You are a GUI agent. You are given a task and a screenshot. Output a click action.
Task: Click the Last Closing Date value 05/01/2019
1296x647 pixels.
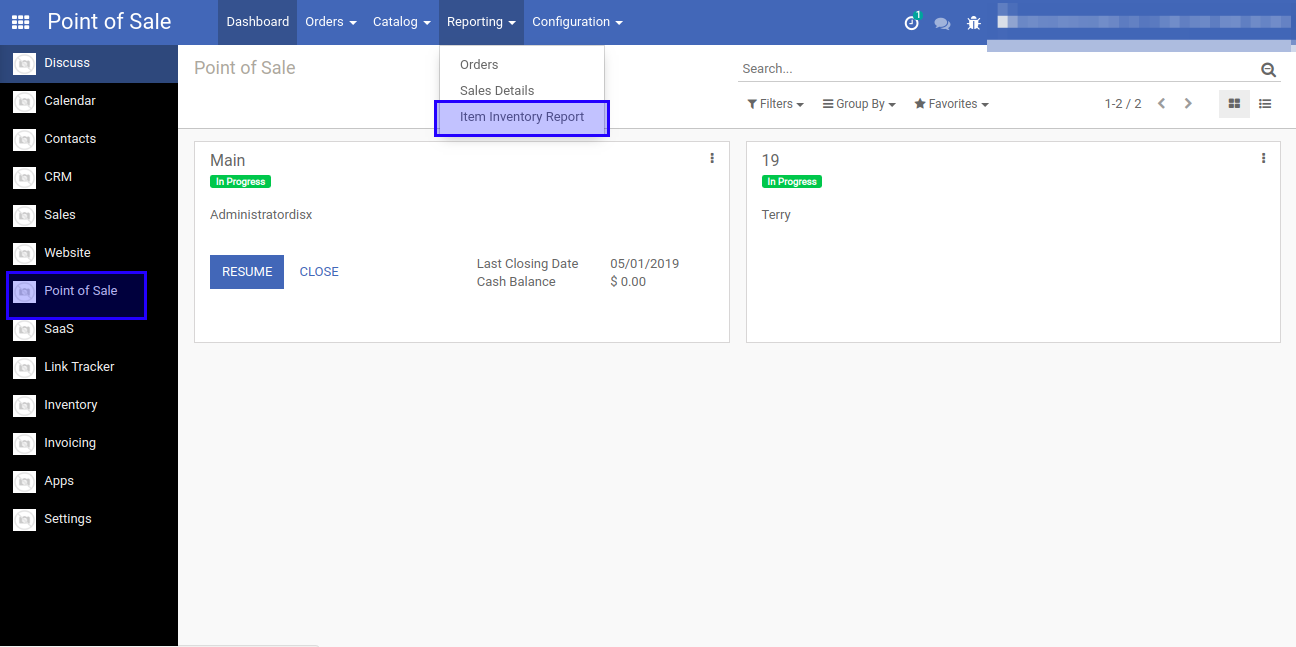[644, 264]
